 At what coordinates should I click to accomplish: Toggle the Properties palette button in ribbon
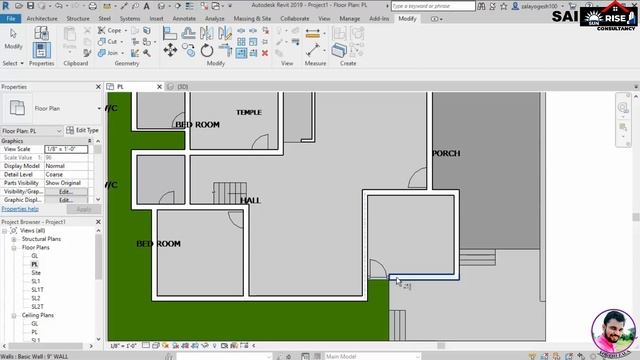coord(41,51)
